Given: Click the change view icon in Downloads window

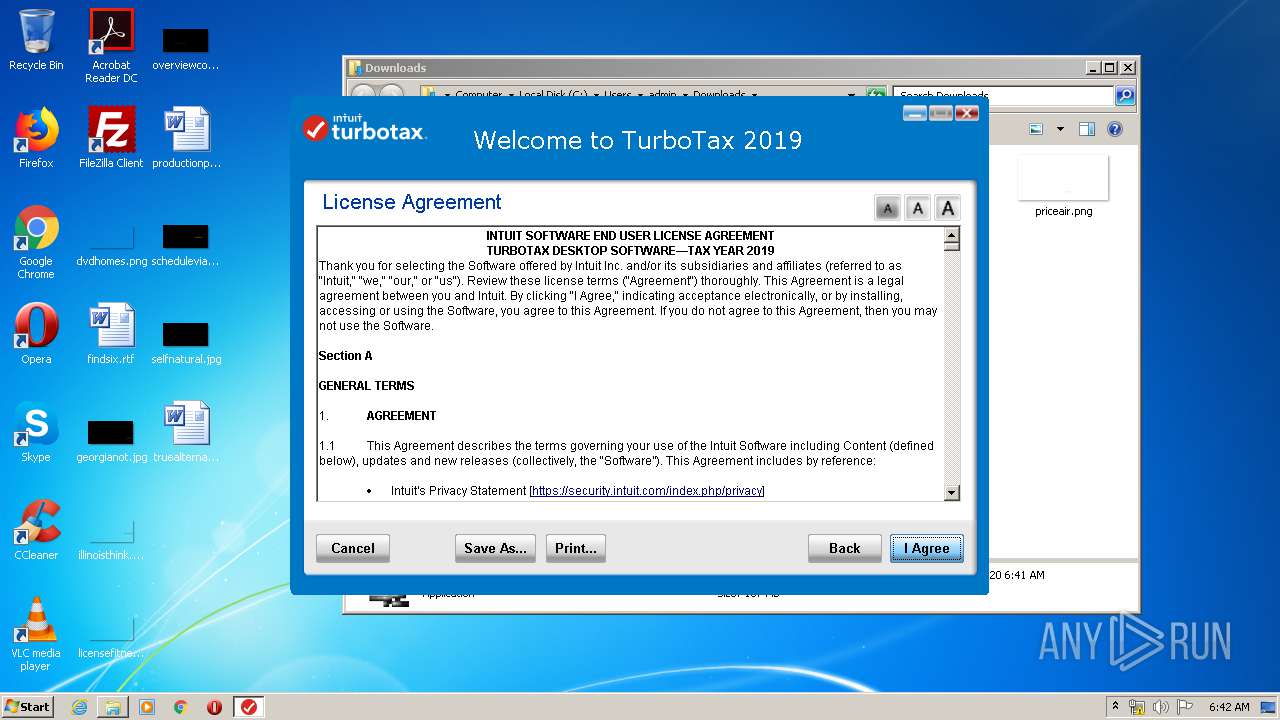Looking at the screenshot, I should (1036, 129).
